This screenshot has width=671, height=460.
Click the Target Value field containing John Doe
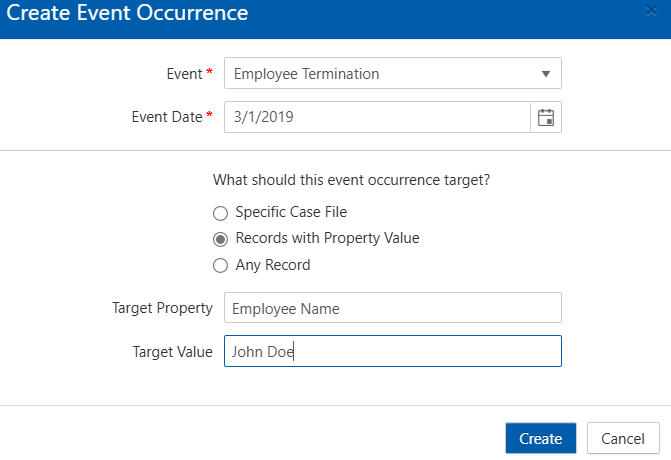(392, 351)
